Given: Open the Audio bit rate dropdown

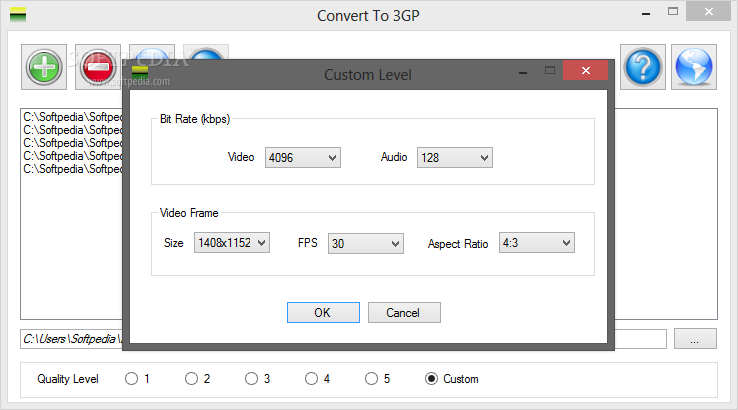Looking at the screenshot, I should (x=455, y=158).
